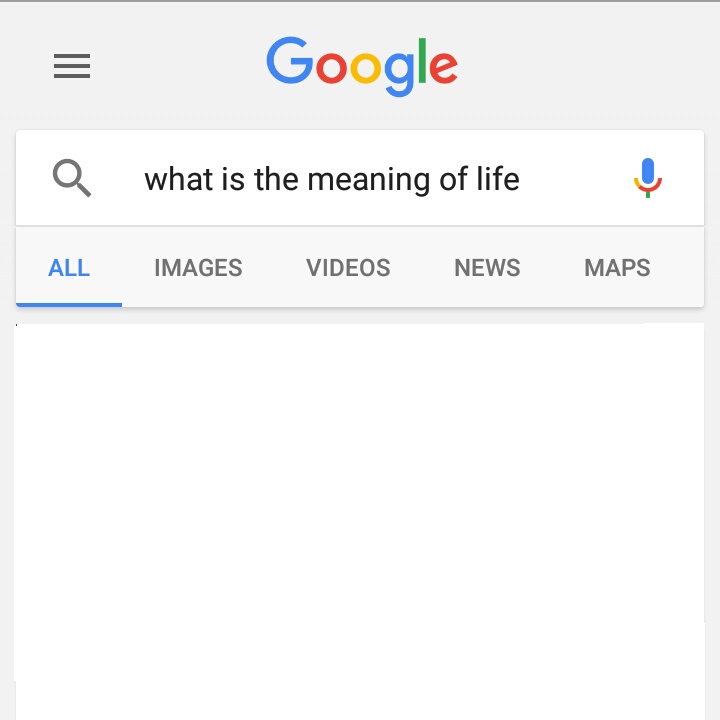Open the hamburger menu
This screenshot has height=720, width=720.
click(72, 66)
